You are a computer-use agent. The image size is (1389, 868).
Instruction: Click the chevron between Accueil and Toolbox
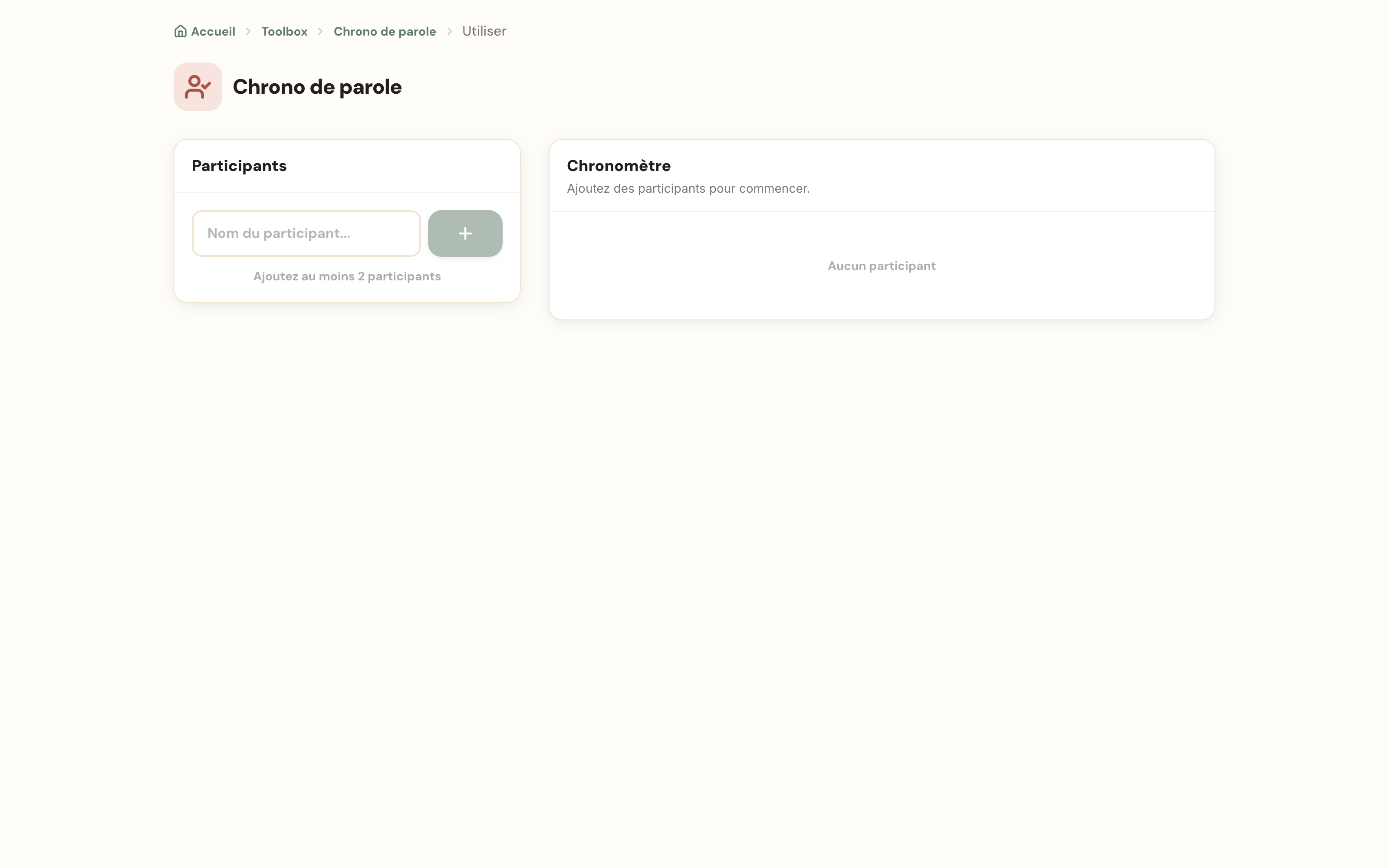pyautogui.click(x=249, y=31)
